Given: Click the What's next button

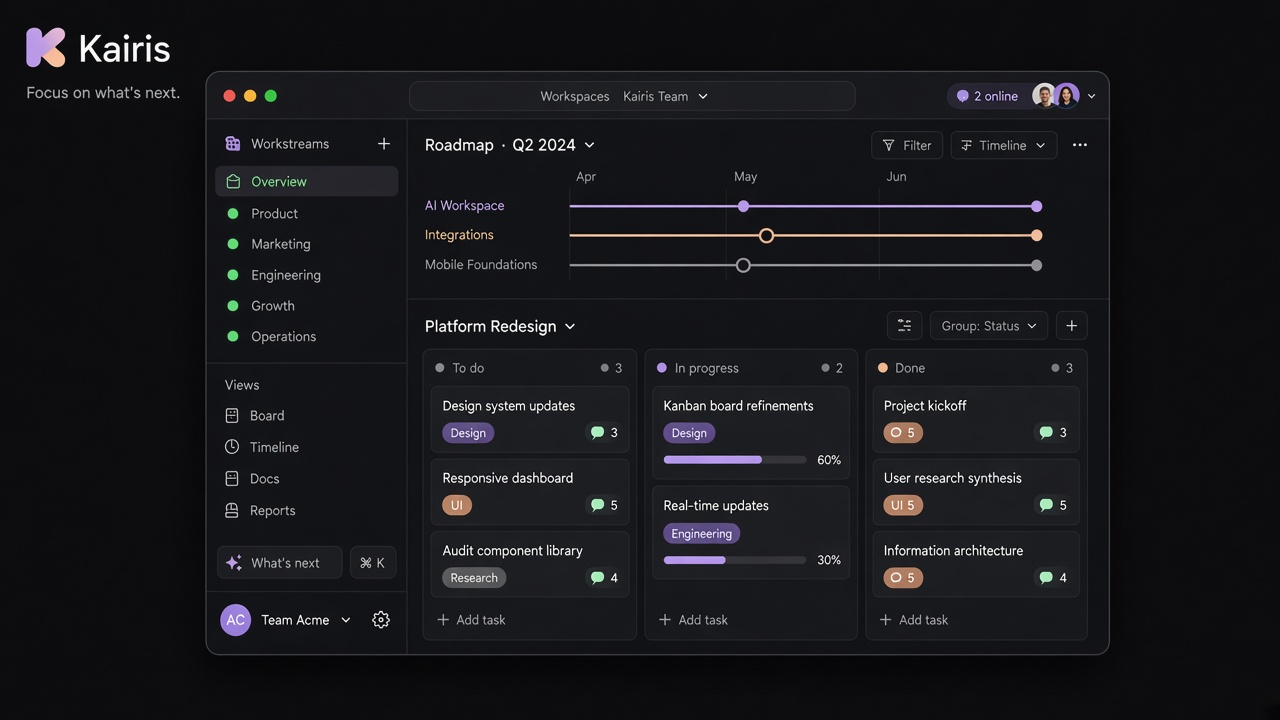Looking at the screenshot, I should 279,563.
